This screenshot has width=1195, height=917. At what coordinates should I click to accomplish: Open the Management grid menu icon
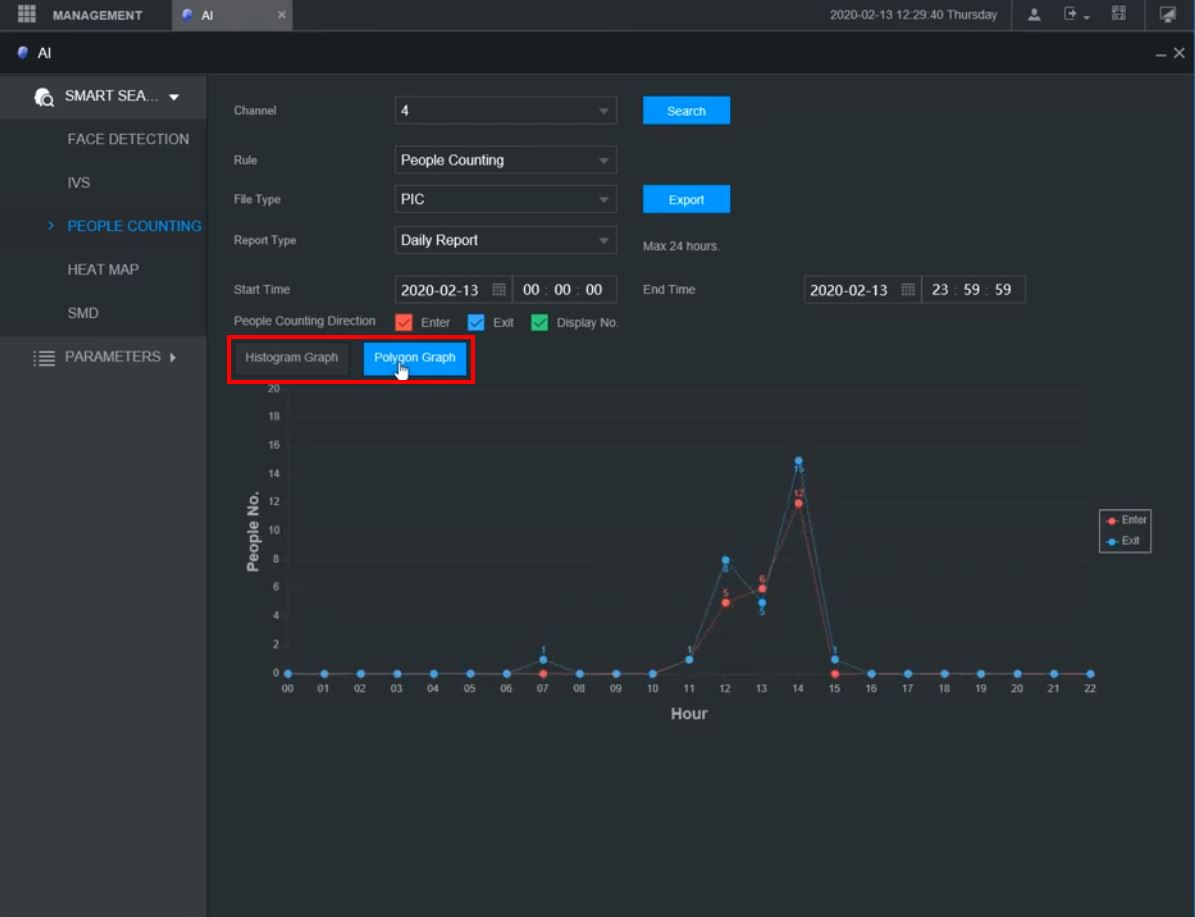[27, 14]
